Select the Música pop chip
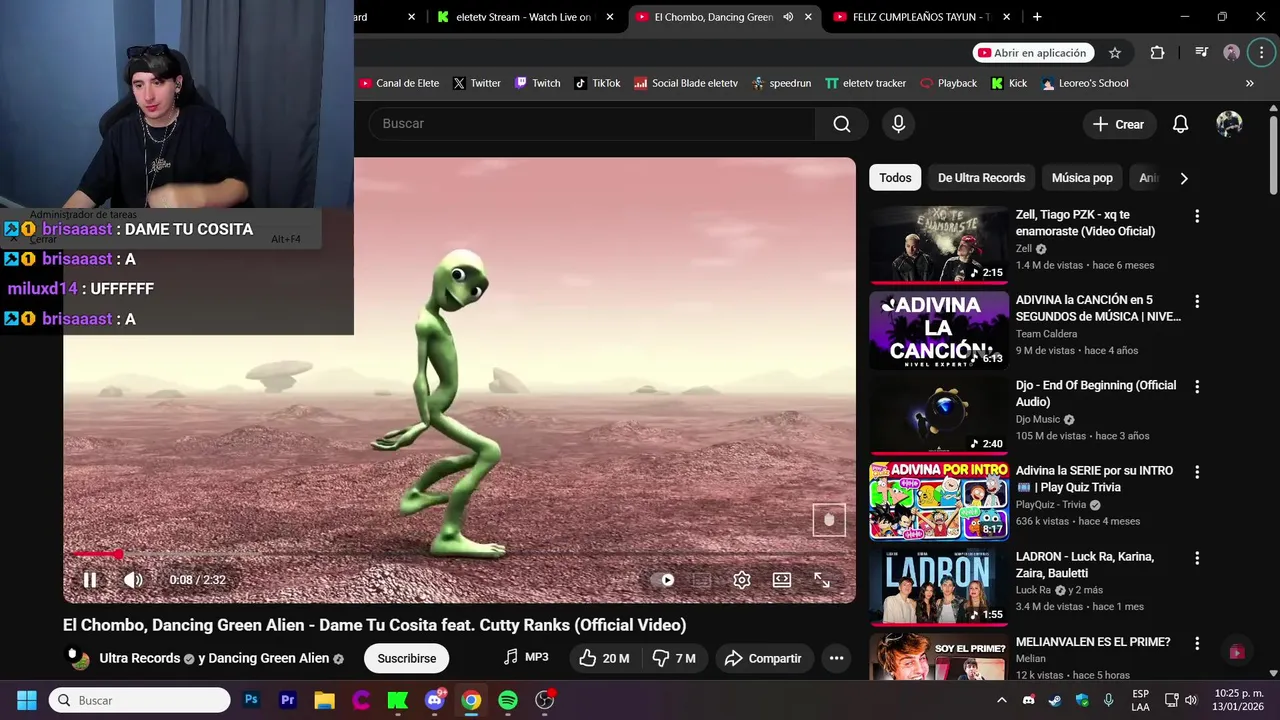 (1082, 178)
